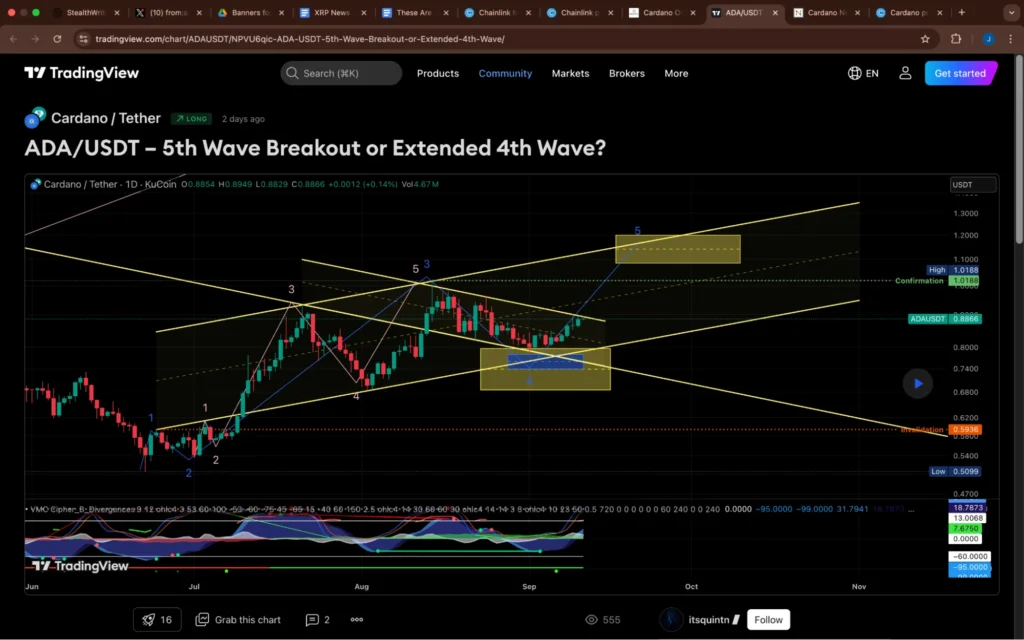Viewport: 1024px width, 640px height.
Task: Switch to the These Are tab
Action: click(x=415, y=12)
